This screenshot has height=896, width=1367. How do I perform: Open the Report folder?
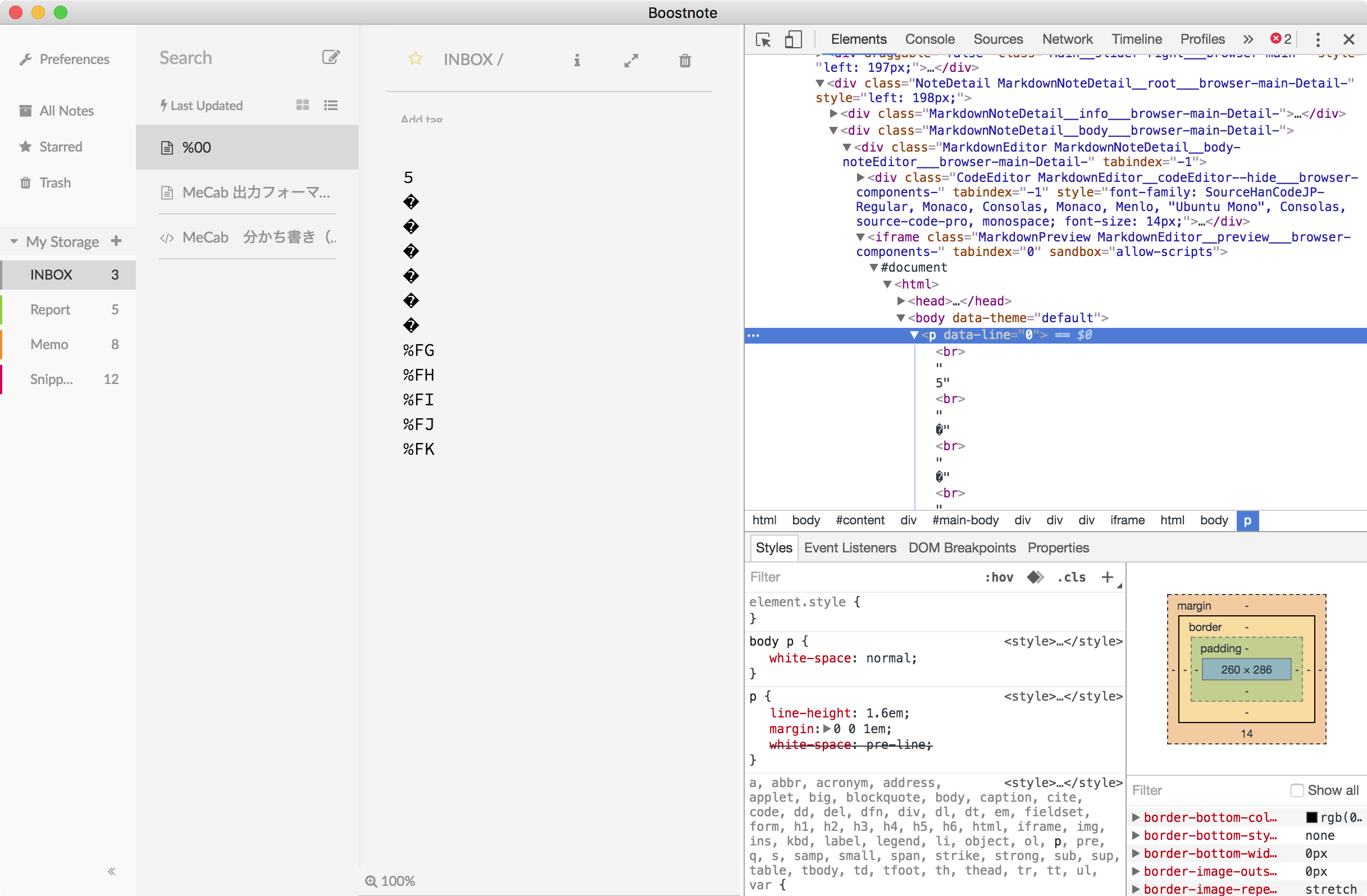click(x=51, y=310)
